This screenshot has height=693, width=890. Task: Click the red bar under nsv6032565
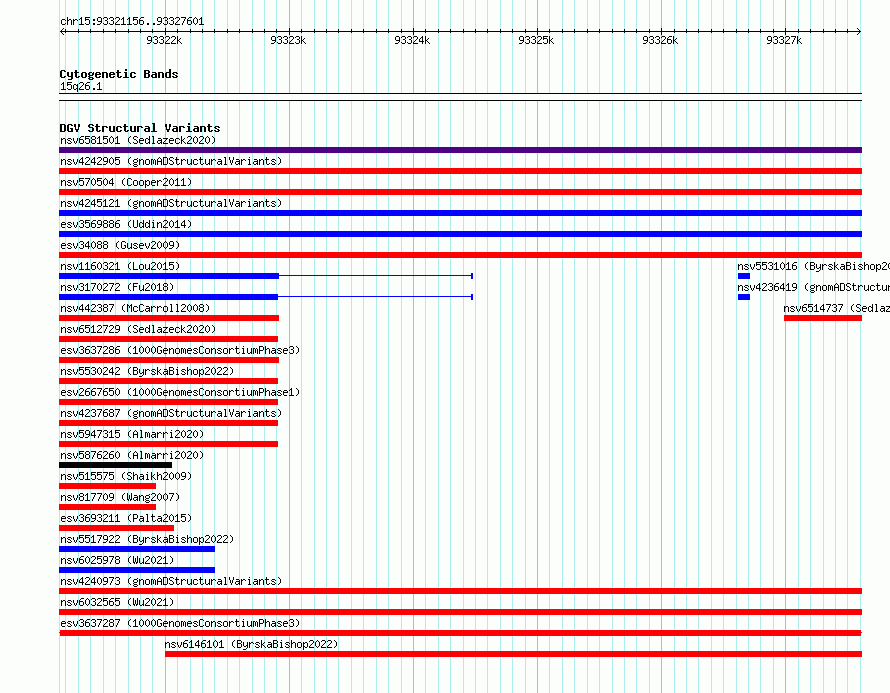460,612
